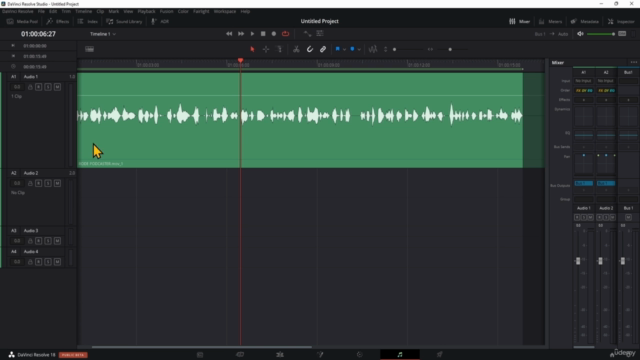Toggle the DIM button near volume
Screen dimensions: 640x360
pyautogui.click(x=622, y=34)
